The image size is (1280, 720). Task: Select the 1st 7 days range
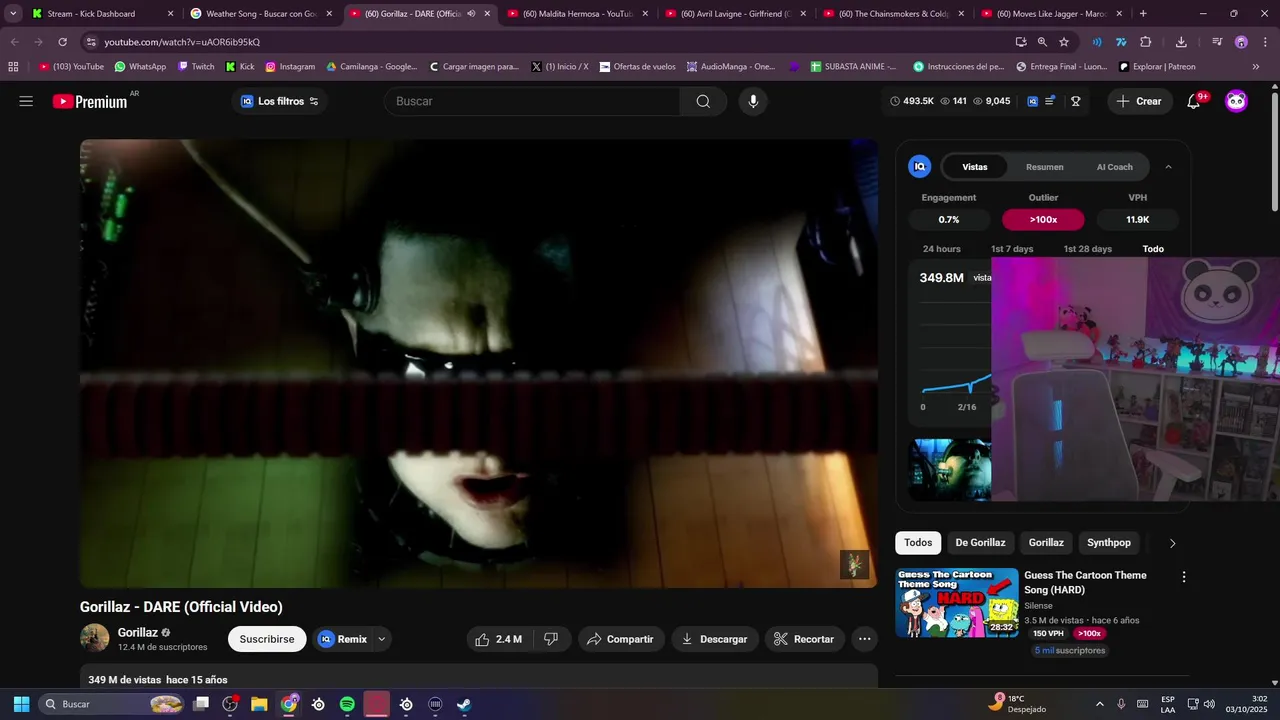coord(1012,249)
